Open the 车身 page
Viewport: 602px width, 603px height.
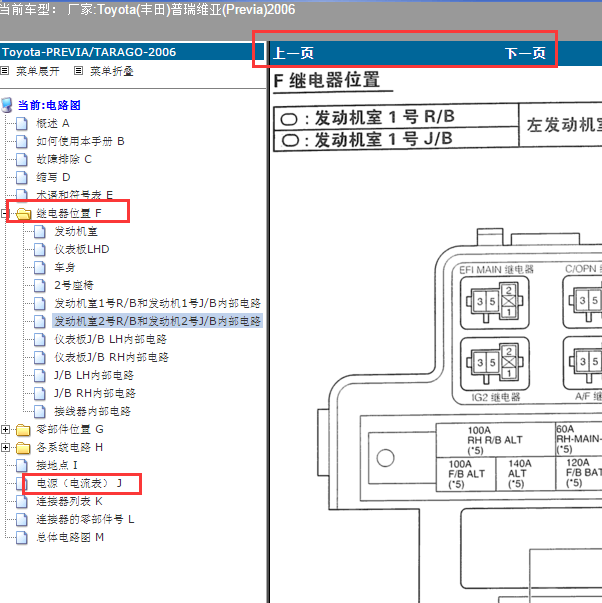(x=65, y=267)
